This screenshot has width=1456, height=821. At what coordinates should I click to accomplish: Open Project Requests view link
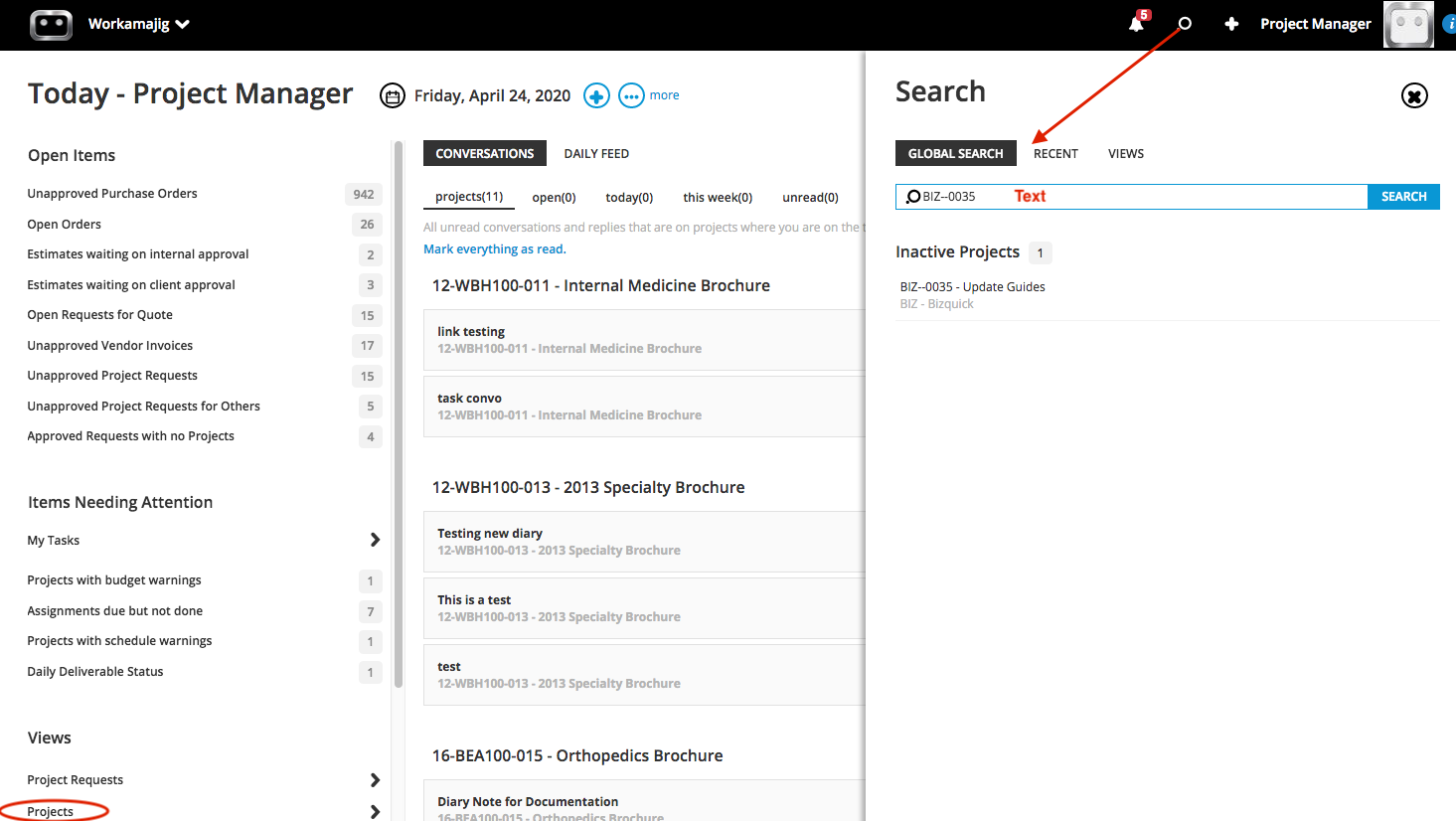[x=76, y=780]
